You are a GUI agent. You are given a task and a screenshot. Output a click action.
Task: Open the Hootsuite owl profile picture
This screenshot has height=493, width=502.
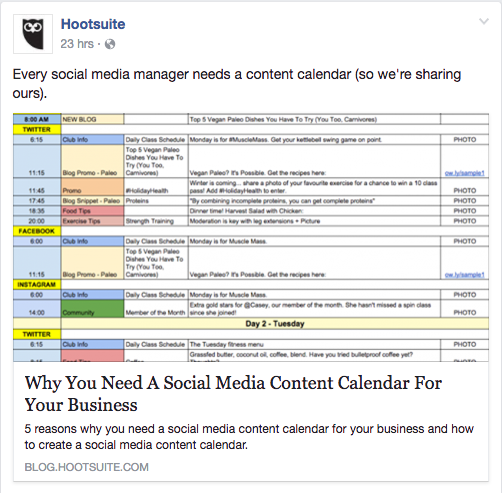pyautogui.click(x=33, y=34)
